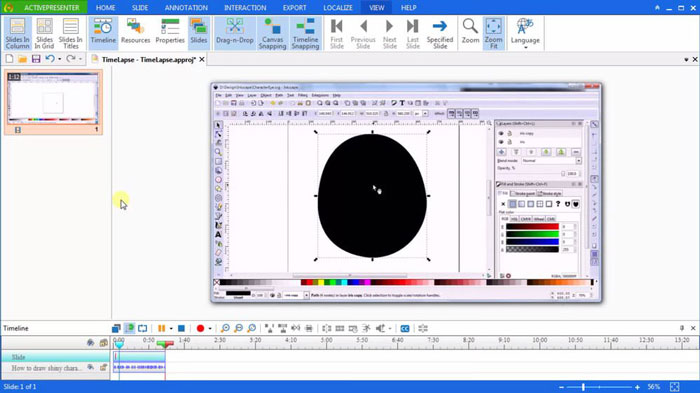Screen dimensions: 700x393
Task: Click the zoom slider in status bar
Action: (599, 387)
